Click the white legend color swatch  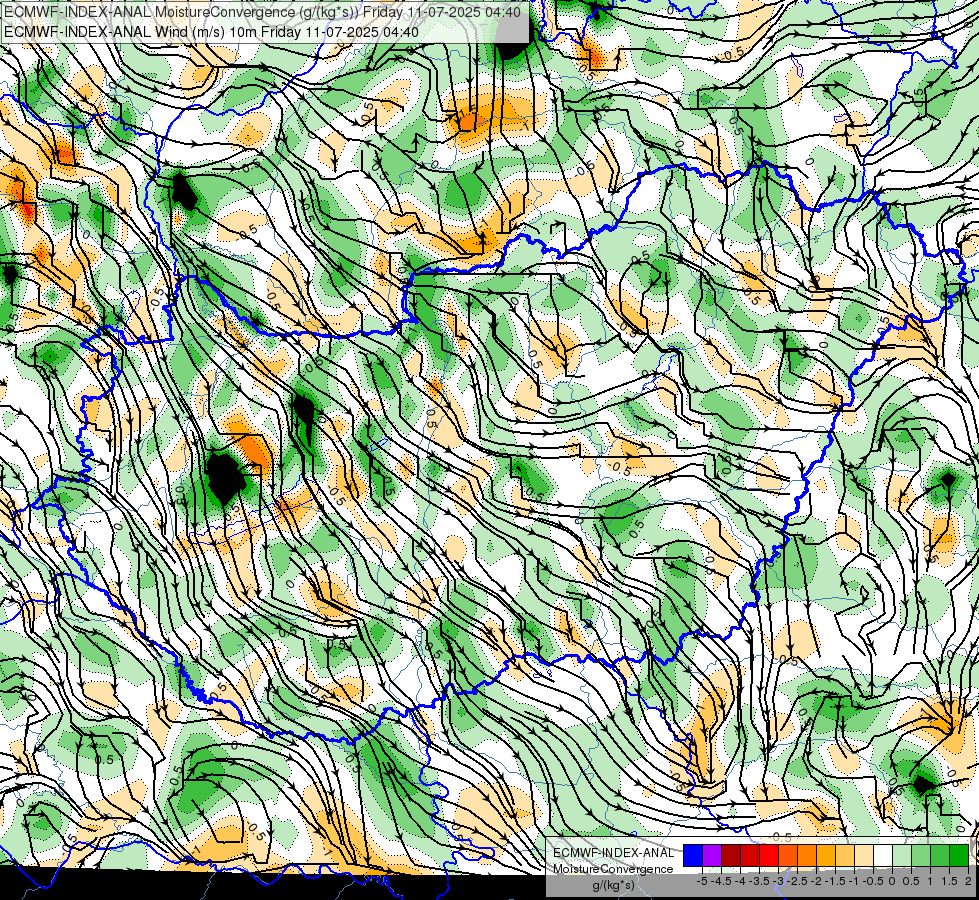883,856
